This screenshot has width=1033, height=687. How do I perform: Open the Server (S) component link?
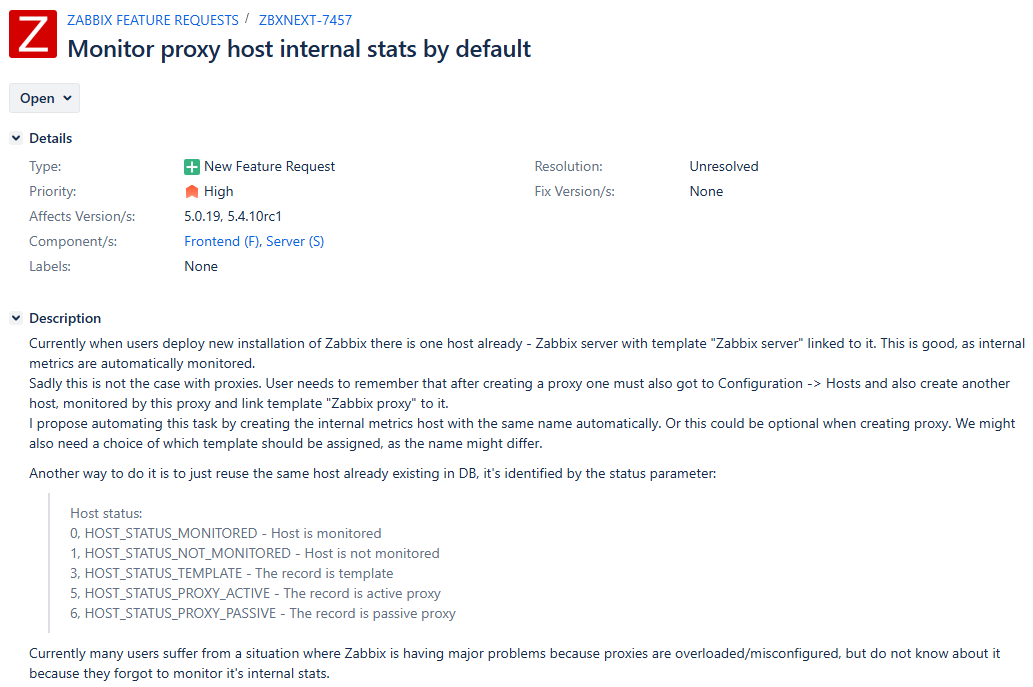click(295, 241)
